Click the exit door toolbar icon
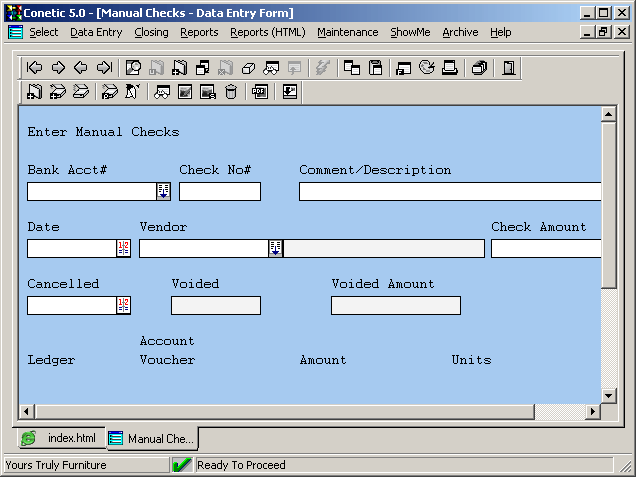The image size is (636, 477). [508, 68]
